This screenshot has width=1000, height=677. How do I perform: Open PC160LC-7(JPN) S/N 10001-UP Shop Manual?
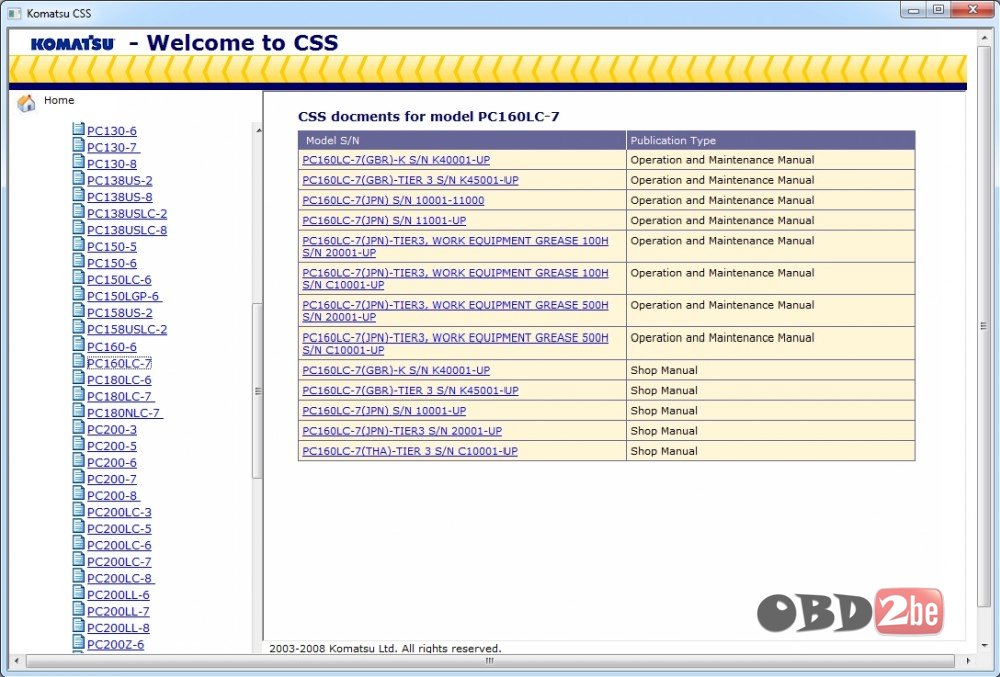click(x=384, y=411)
